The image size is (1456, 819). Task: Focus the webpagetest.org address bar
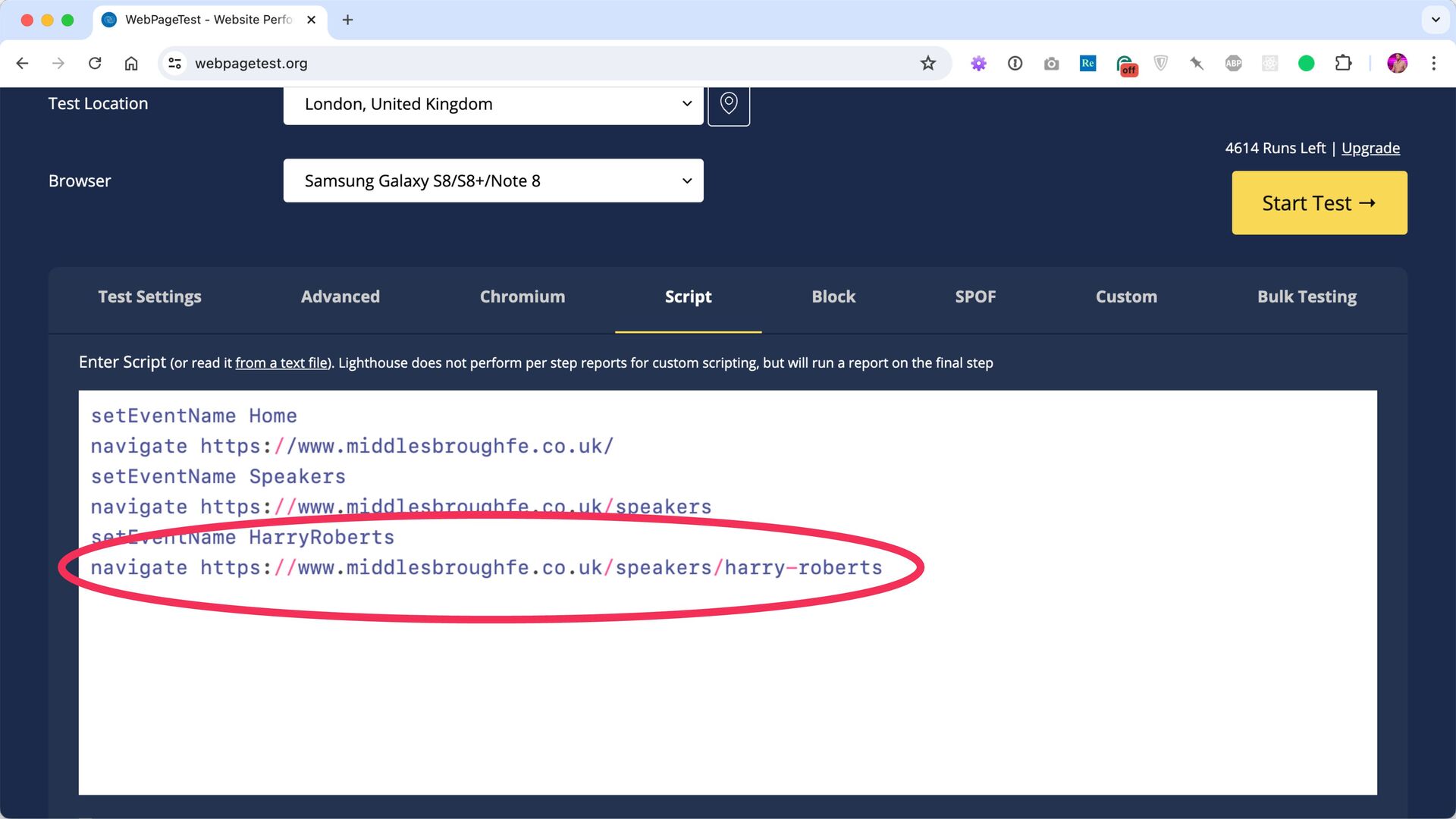click(554, 64)
